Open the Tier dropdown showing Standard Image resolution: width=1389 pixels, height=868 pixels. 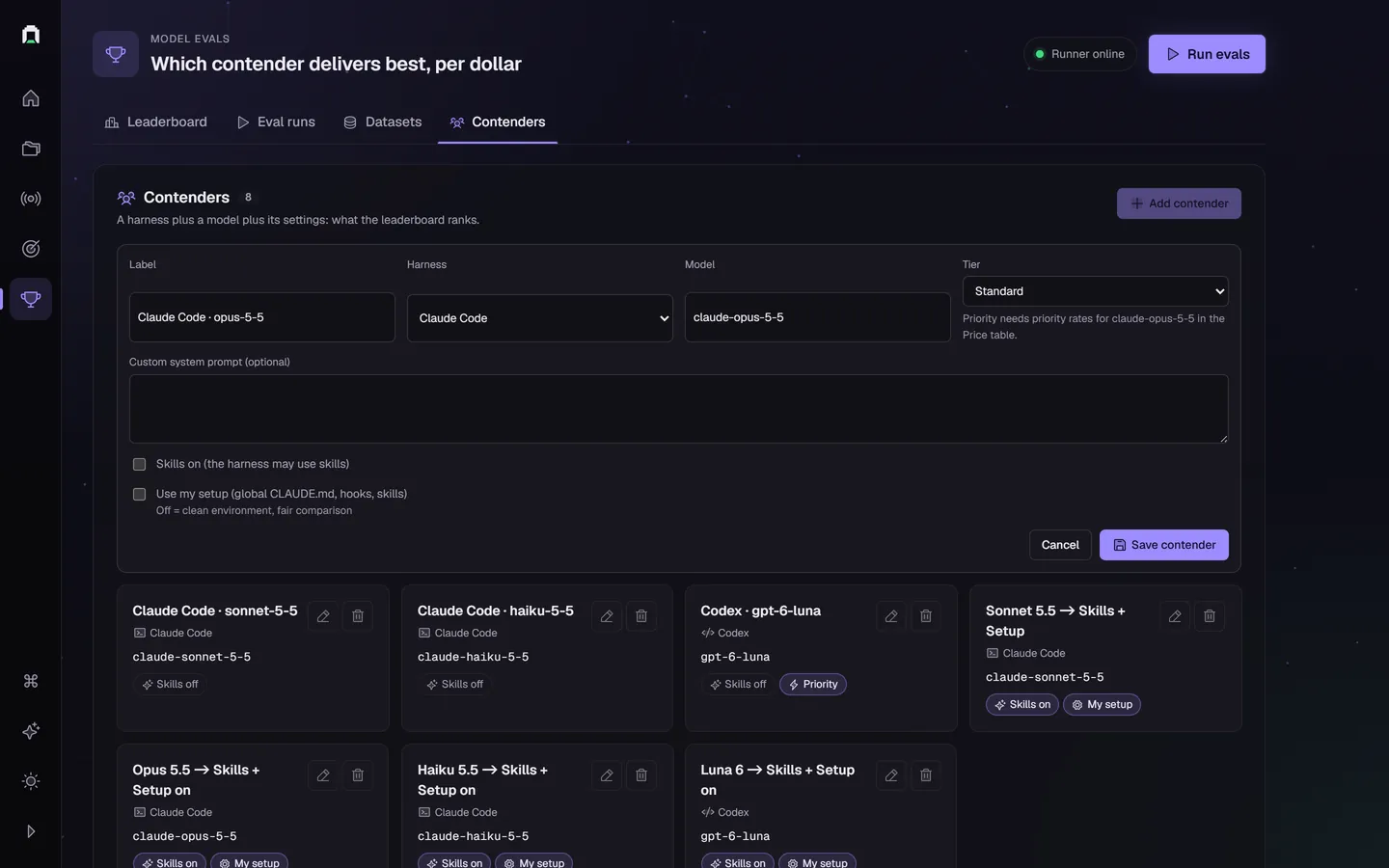[x=1096, y=291]
